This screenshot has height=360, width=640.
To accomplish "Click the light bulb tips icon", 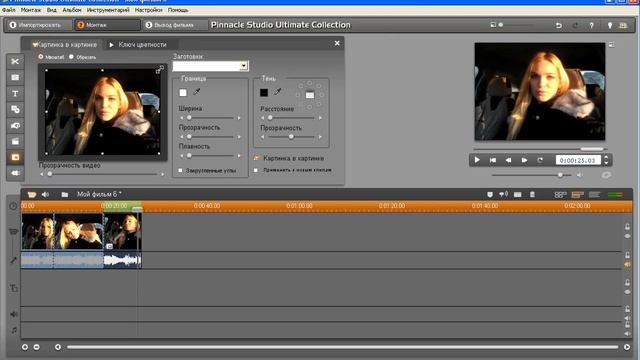I will pos(610,25).
